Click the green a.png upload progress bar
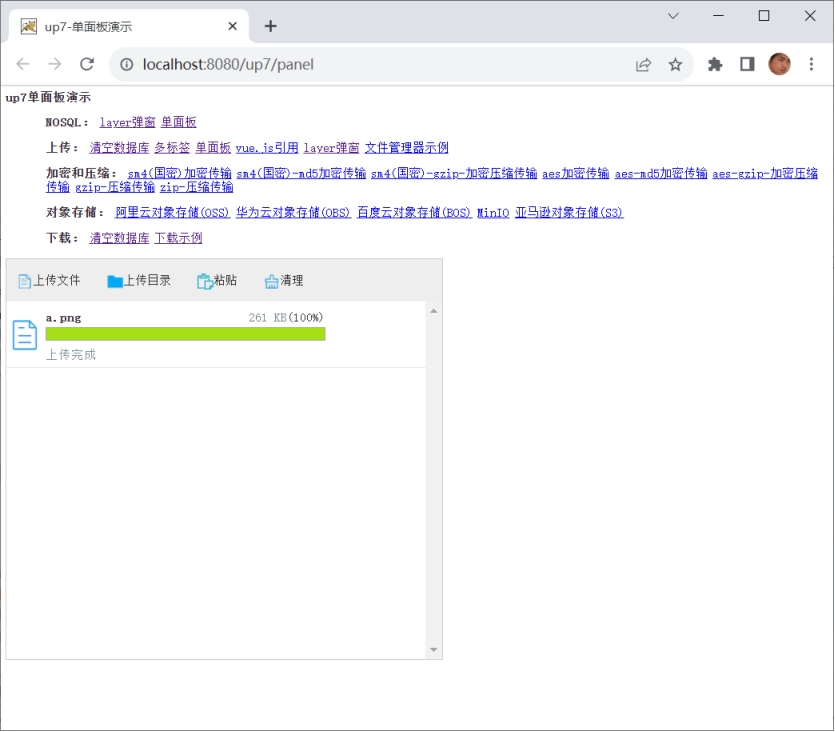 [x=185, y=334]
